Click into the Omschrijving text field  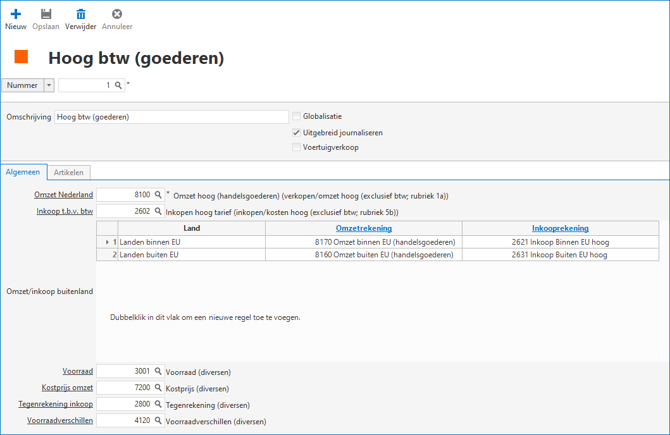(x=171, y=117)
